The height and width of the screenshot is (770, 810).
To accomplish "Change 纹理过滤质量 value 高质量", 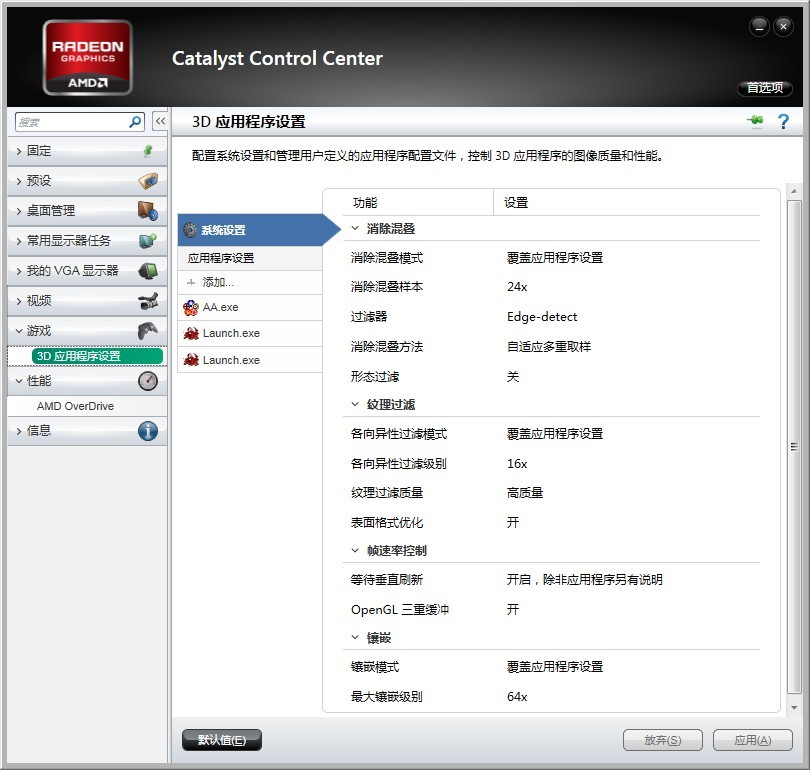I will (x=525, y=493).
